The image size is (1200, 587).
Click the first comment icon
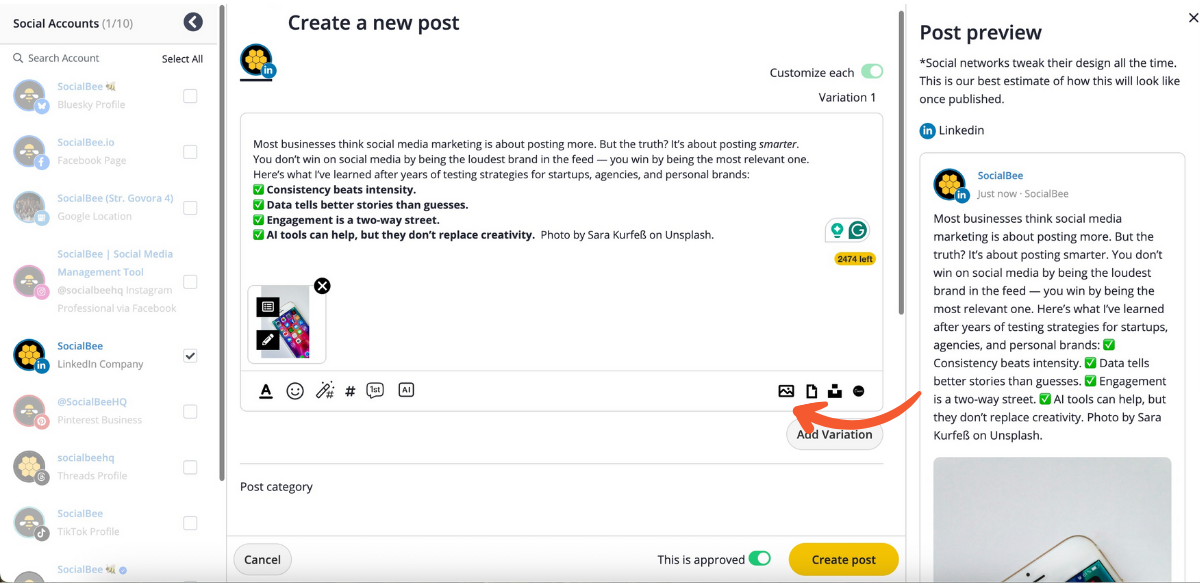(x=375, y=391)
